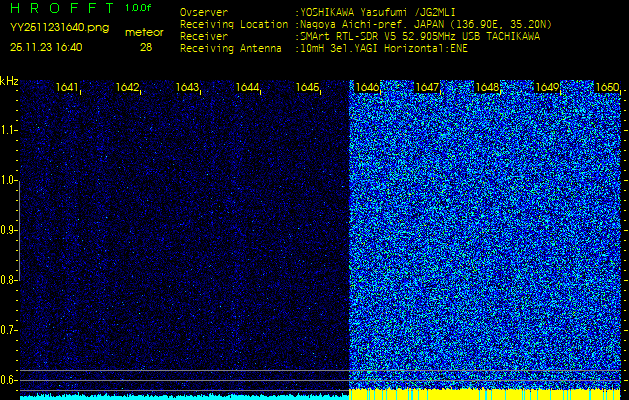Click the 'Receiver' field label
629x400 pixels.
pyautogui.click(x=204, y=37)
